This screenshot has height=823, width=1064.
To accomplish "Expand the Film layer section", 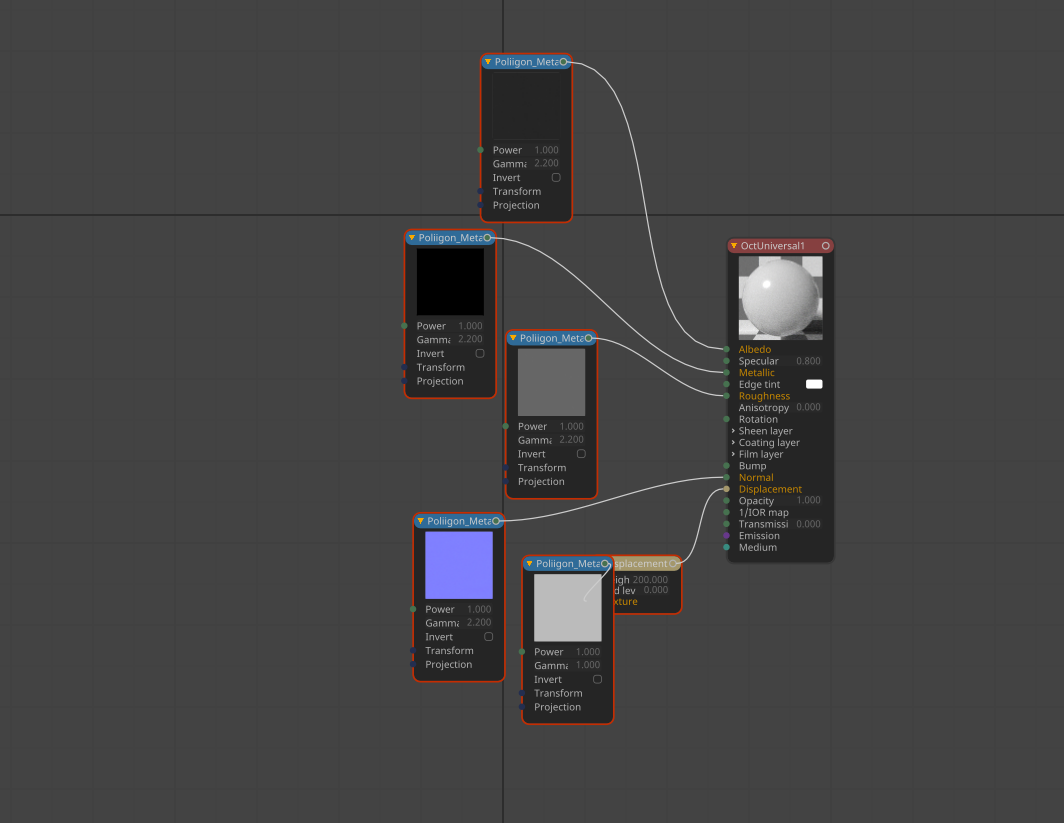I will (733, 455).
